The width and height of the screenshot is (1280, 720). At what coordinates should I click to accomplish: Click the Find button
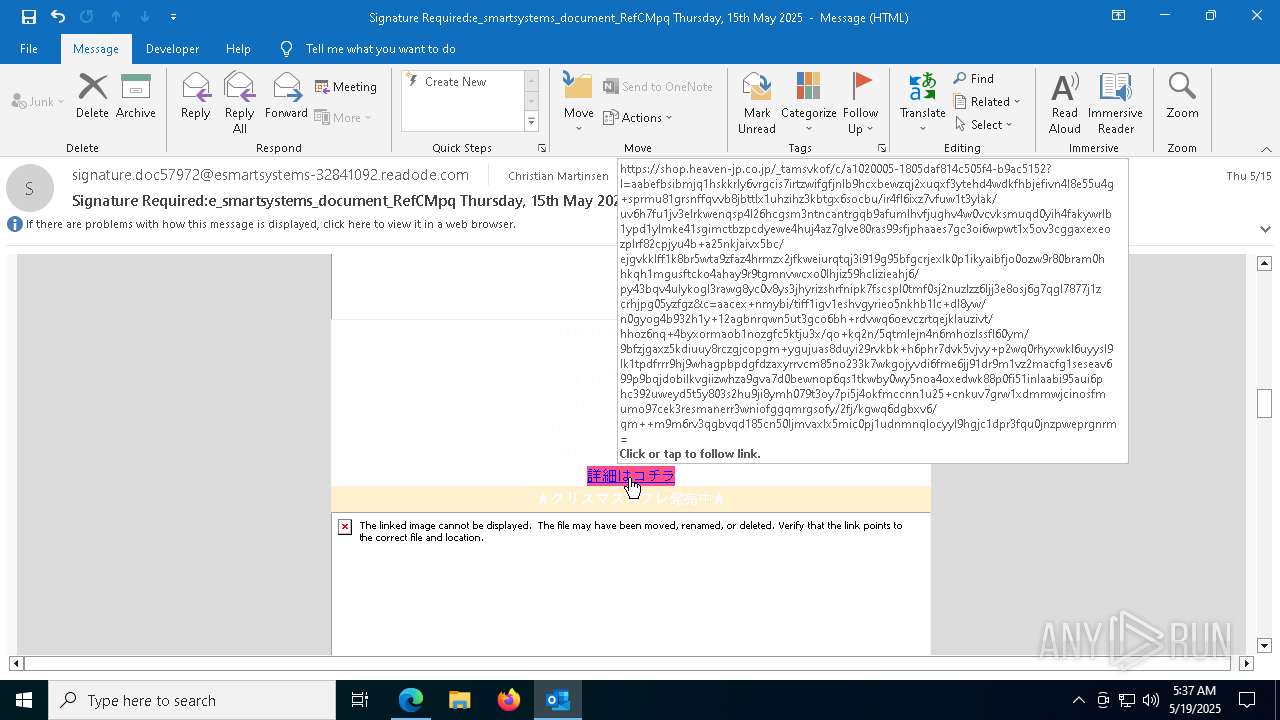[x=974, y=79]
